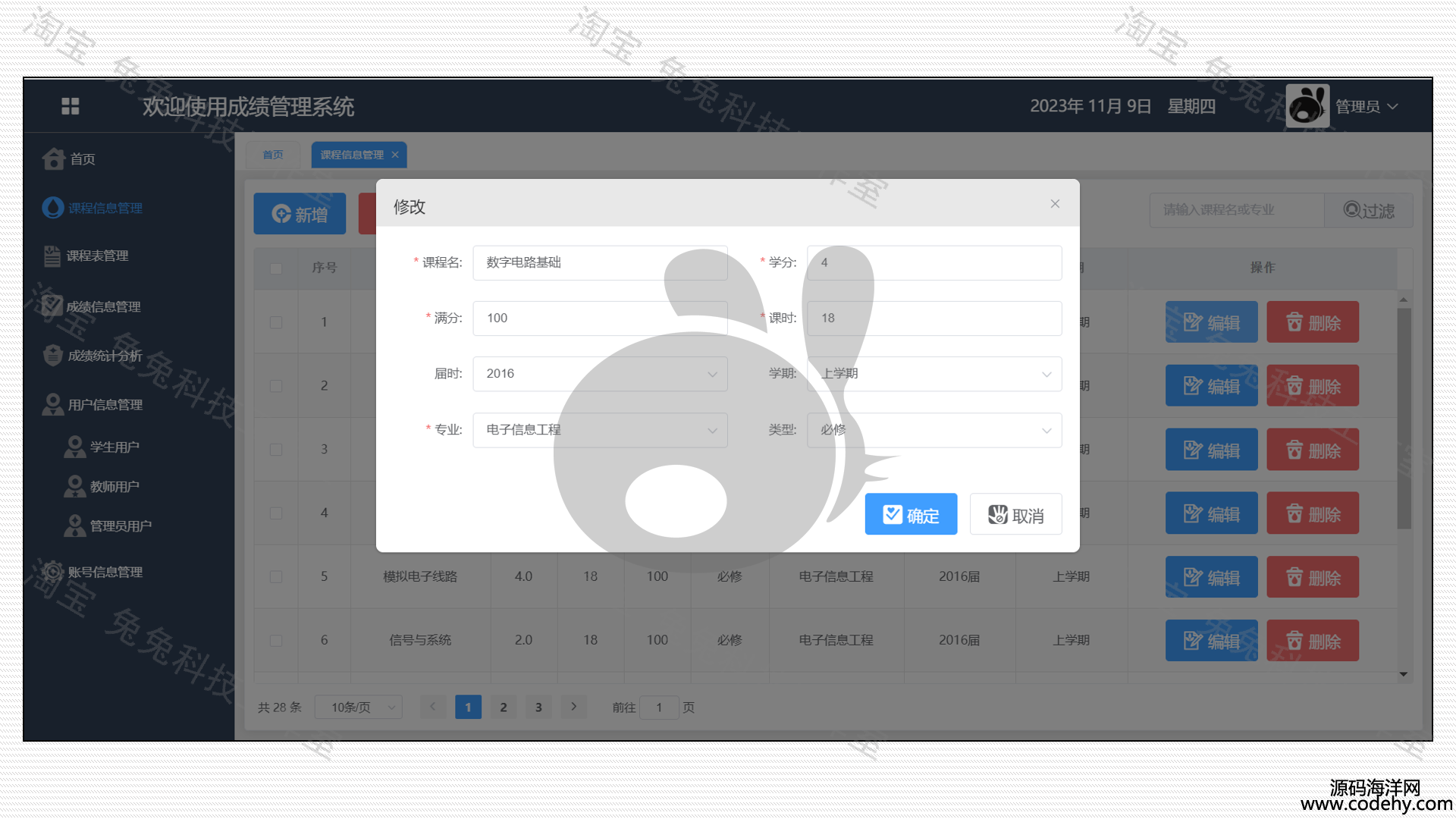Viewport: 1456px width, 819px height.
Task: Select page 1 in pagination
Action: (468, 707)
